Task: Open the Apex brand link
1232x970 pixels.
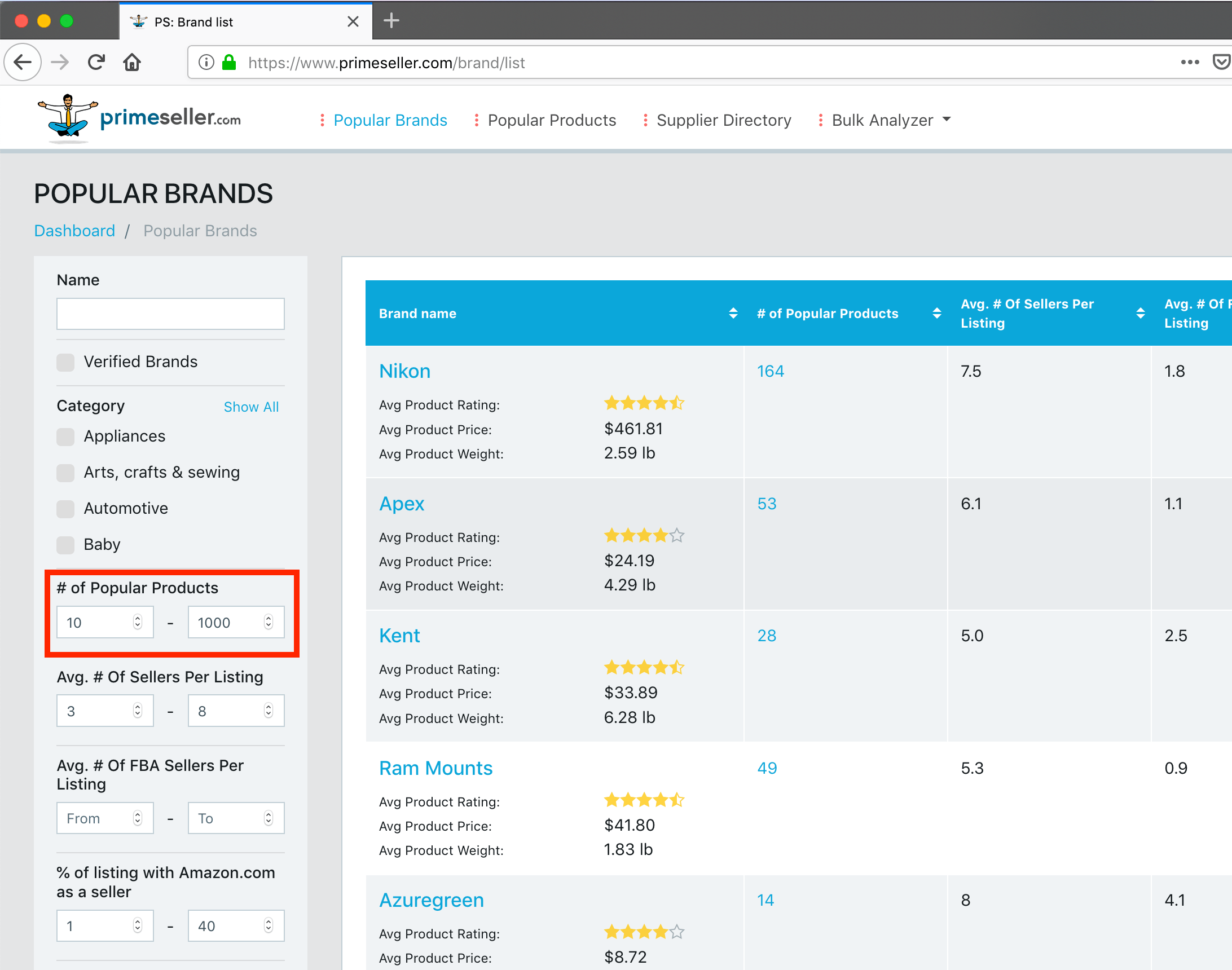Action: (402, 504)
